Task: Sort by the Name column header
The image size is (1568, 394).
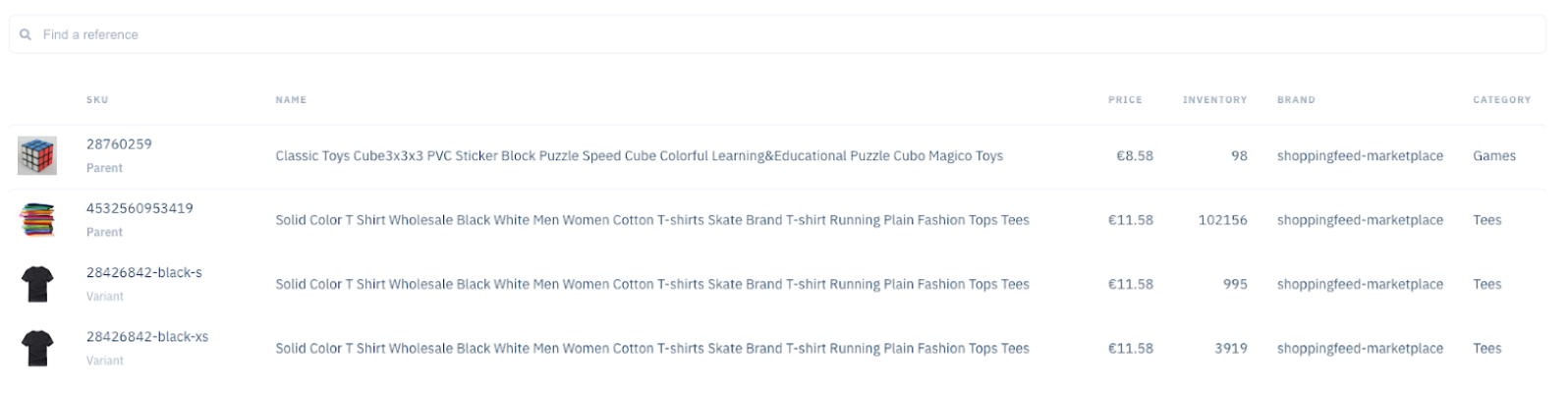Action: [291, 99]
